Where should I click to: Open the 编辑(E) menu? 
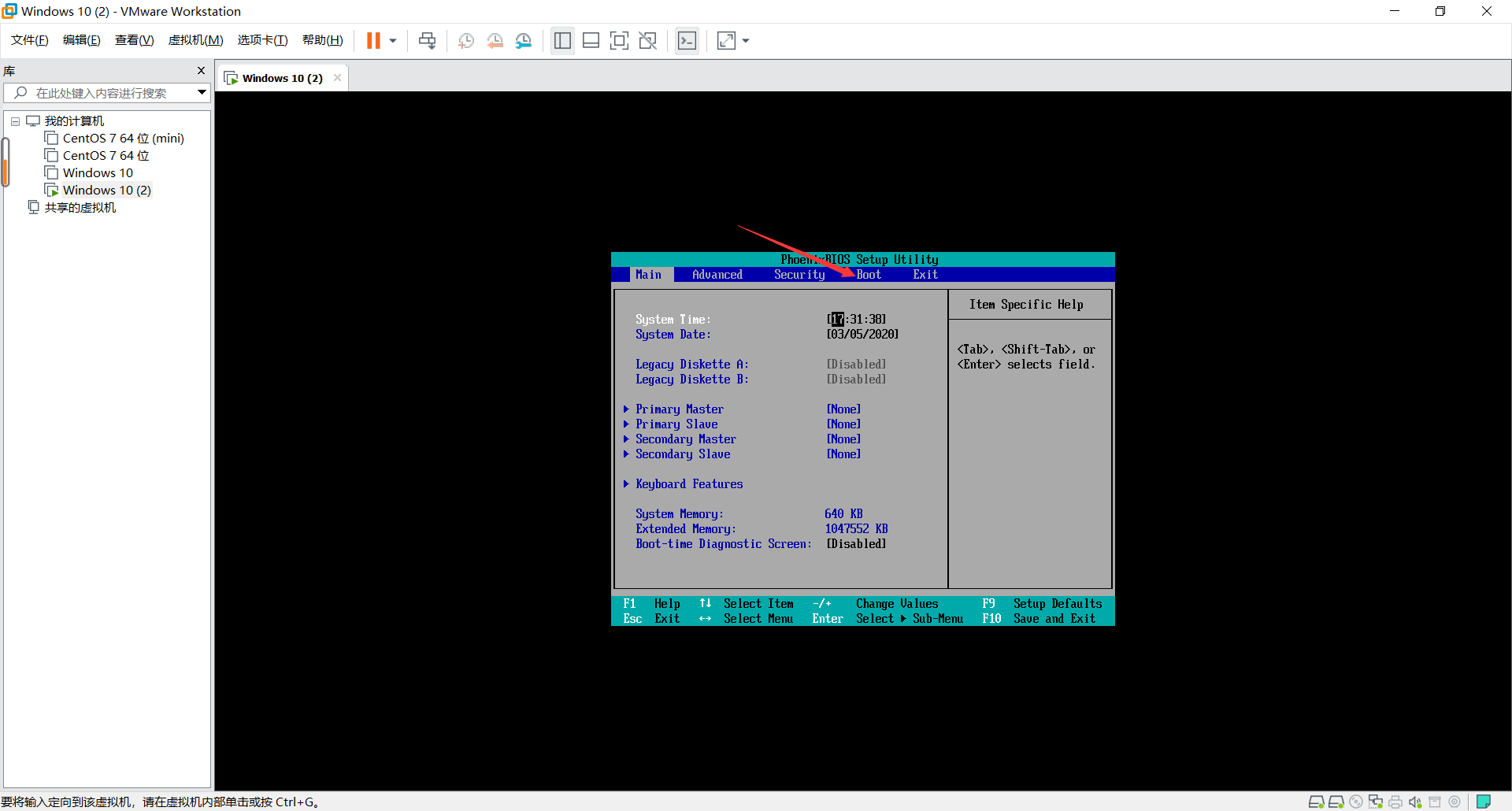pyautogui.click(x=82, y=40)
